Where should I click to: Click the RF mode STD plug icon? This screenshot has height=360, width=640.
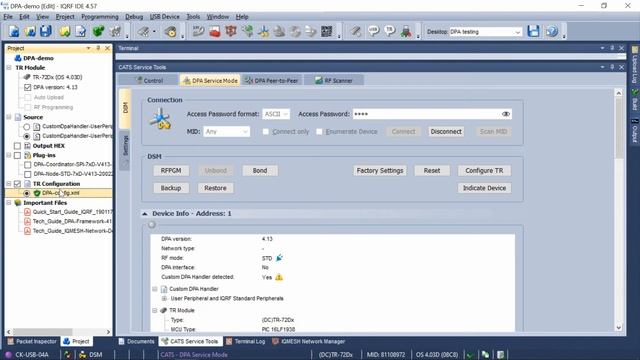pos(279,258)
